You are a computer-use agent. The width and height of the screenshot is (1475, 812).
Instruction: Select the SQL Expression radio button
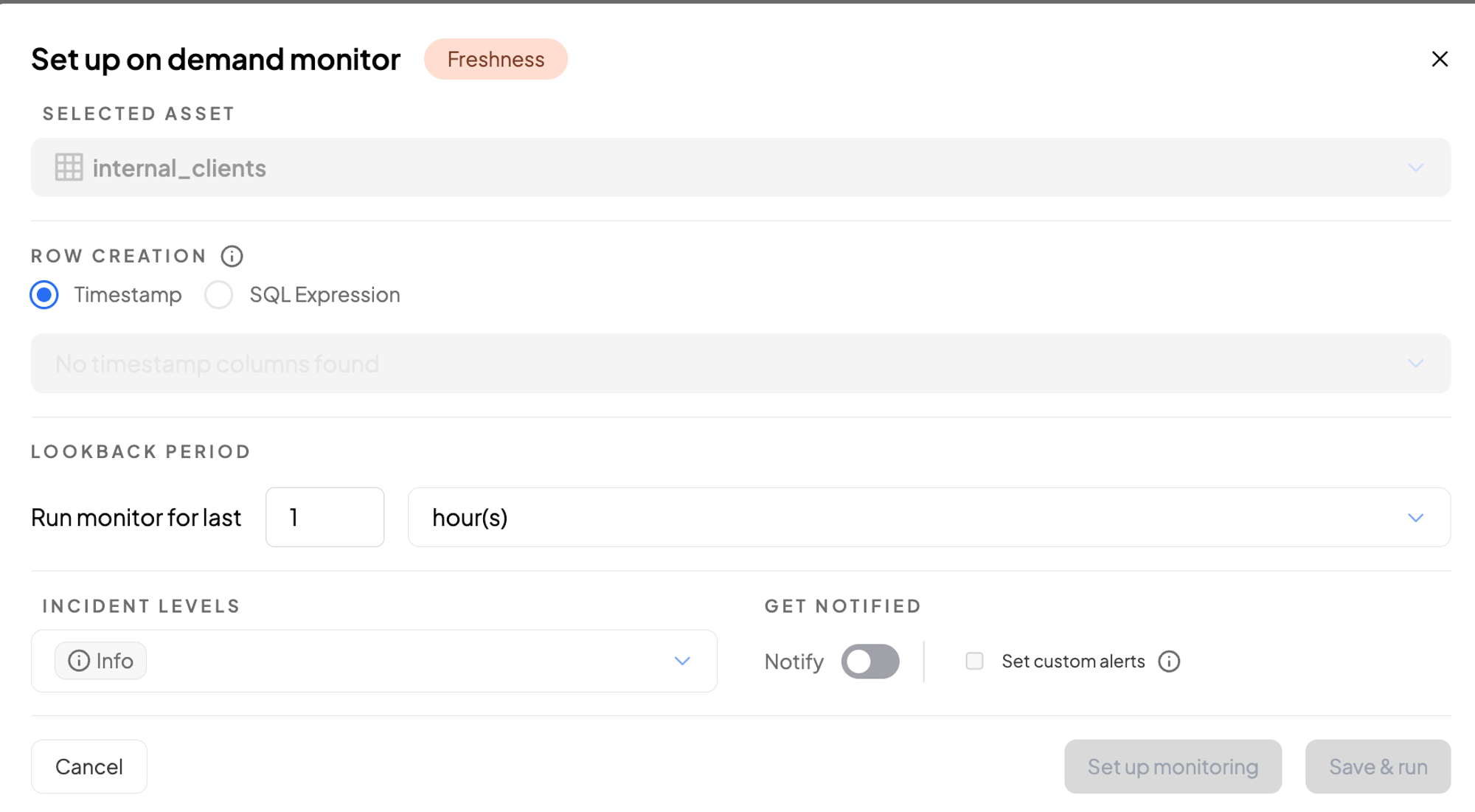coord(219,295)
